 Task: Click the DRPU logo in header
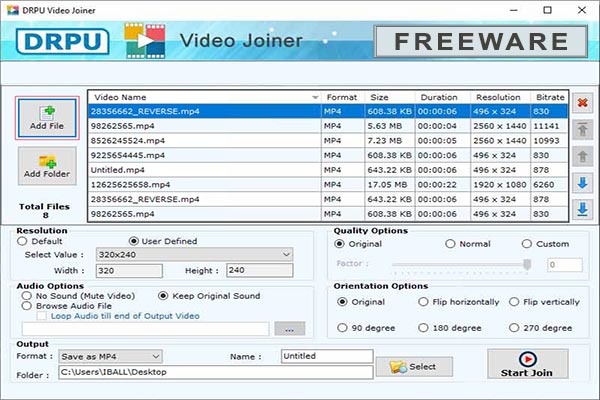(x=62, y=41)
